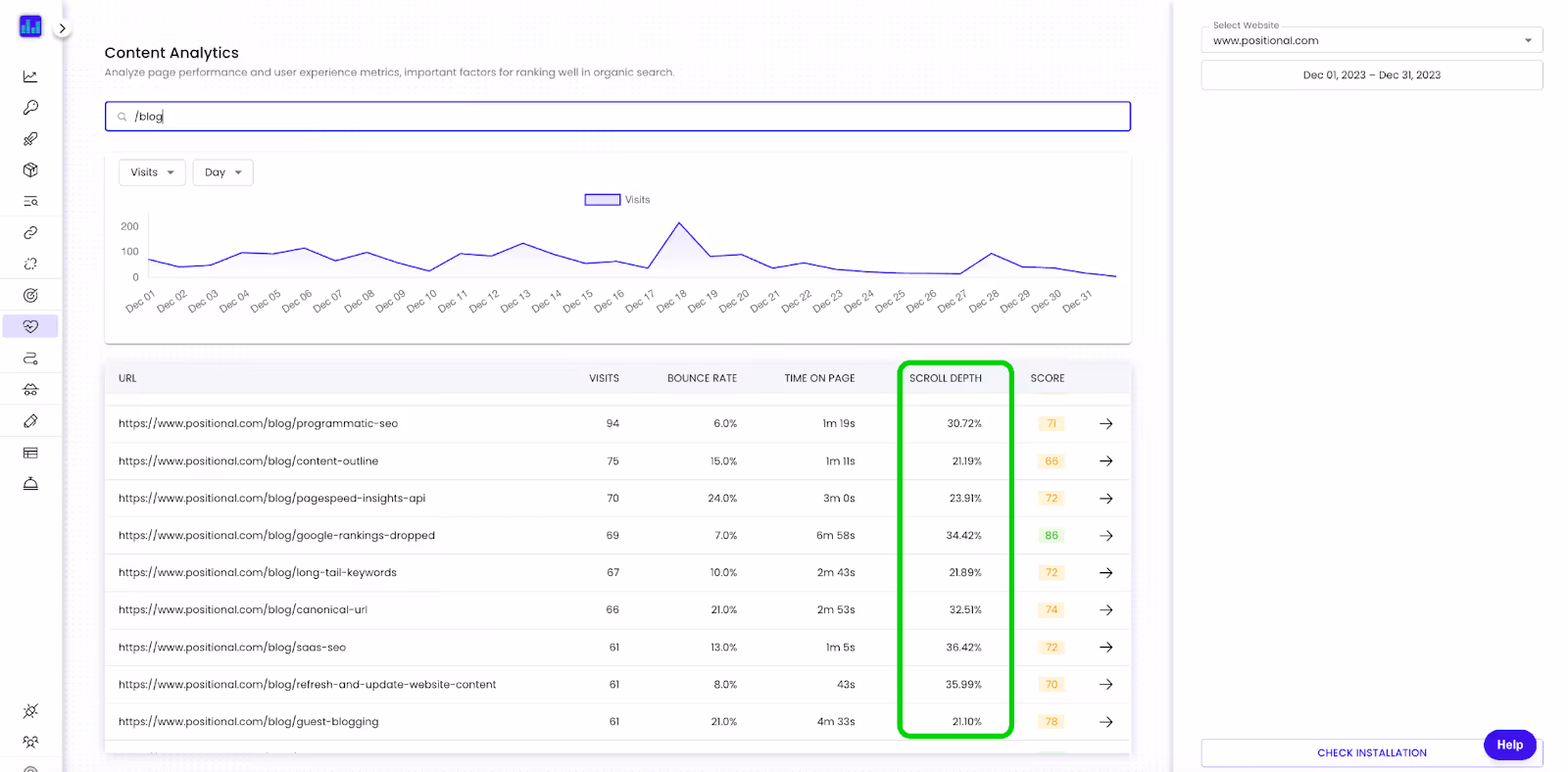Open the list search icon in sidebar

coord(30,202)
